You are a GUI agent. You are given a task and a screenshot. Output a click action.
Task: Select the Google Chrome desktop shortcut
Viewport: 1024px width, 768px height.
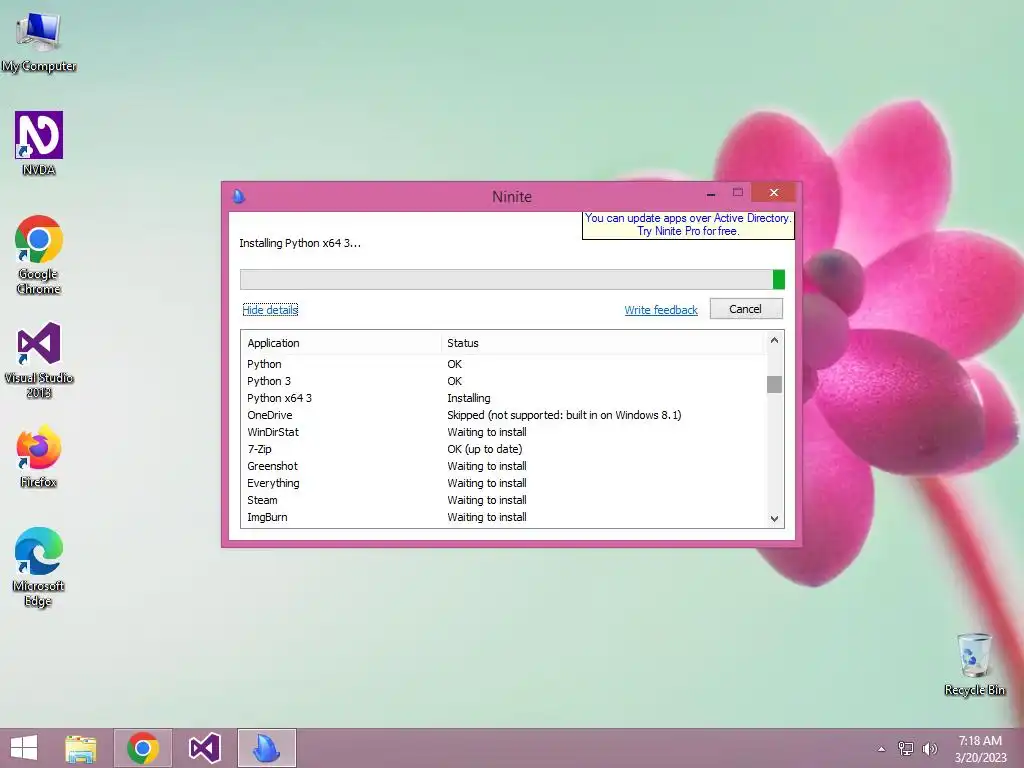click(x=39, y=255)
